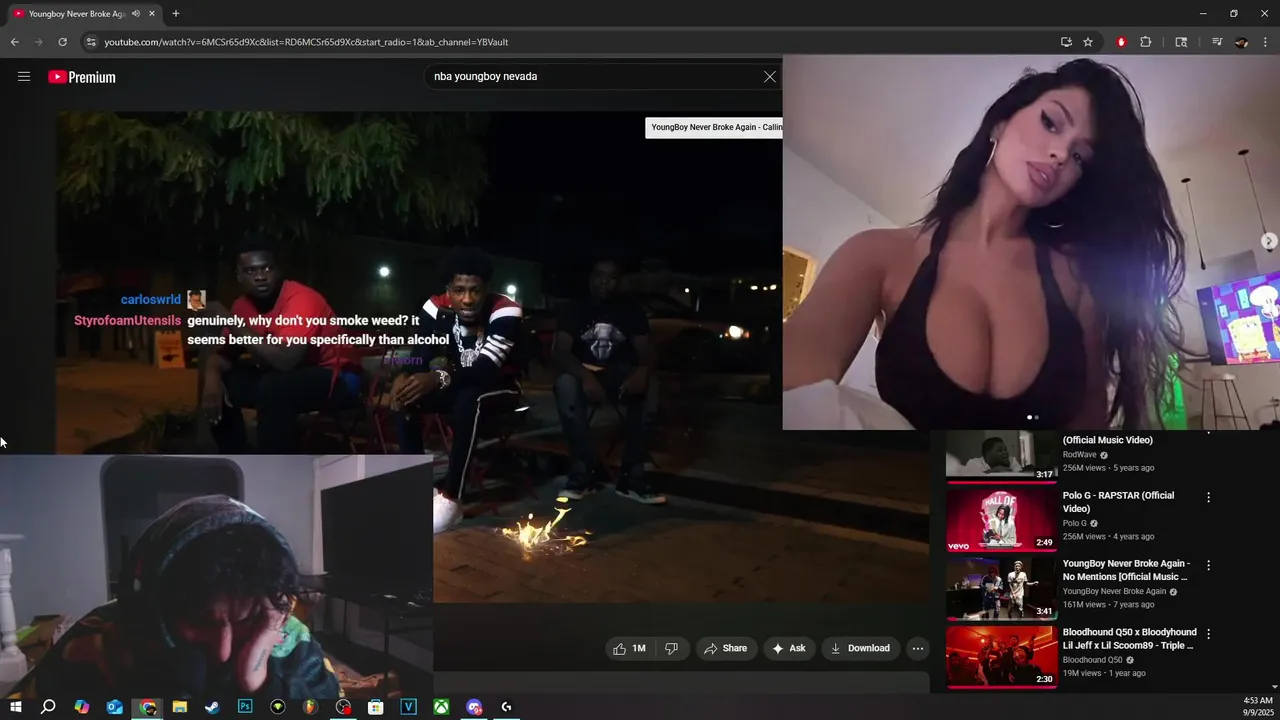Image resolution: width=1280 pixels, height=720 pixels.
Task: Click chat username carloswrld
Action: 151,300
